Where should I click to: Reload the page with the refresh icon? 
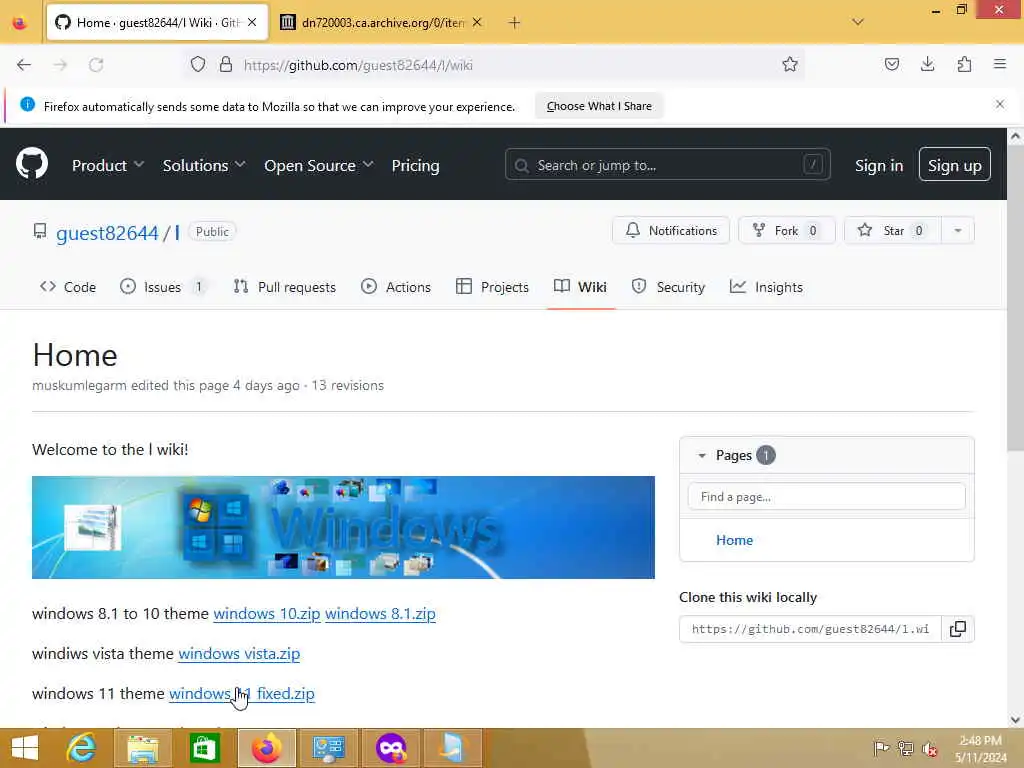pyautogui.click(x=96, y=65)
